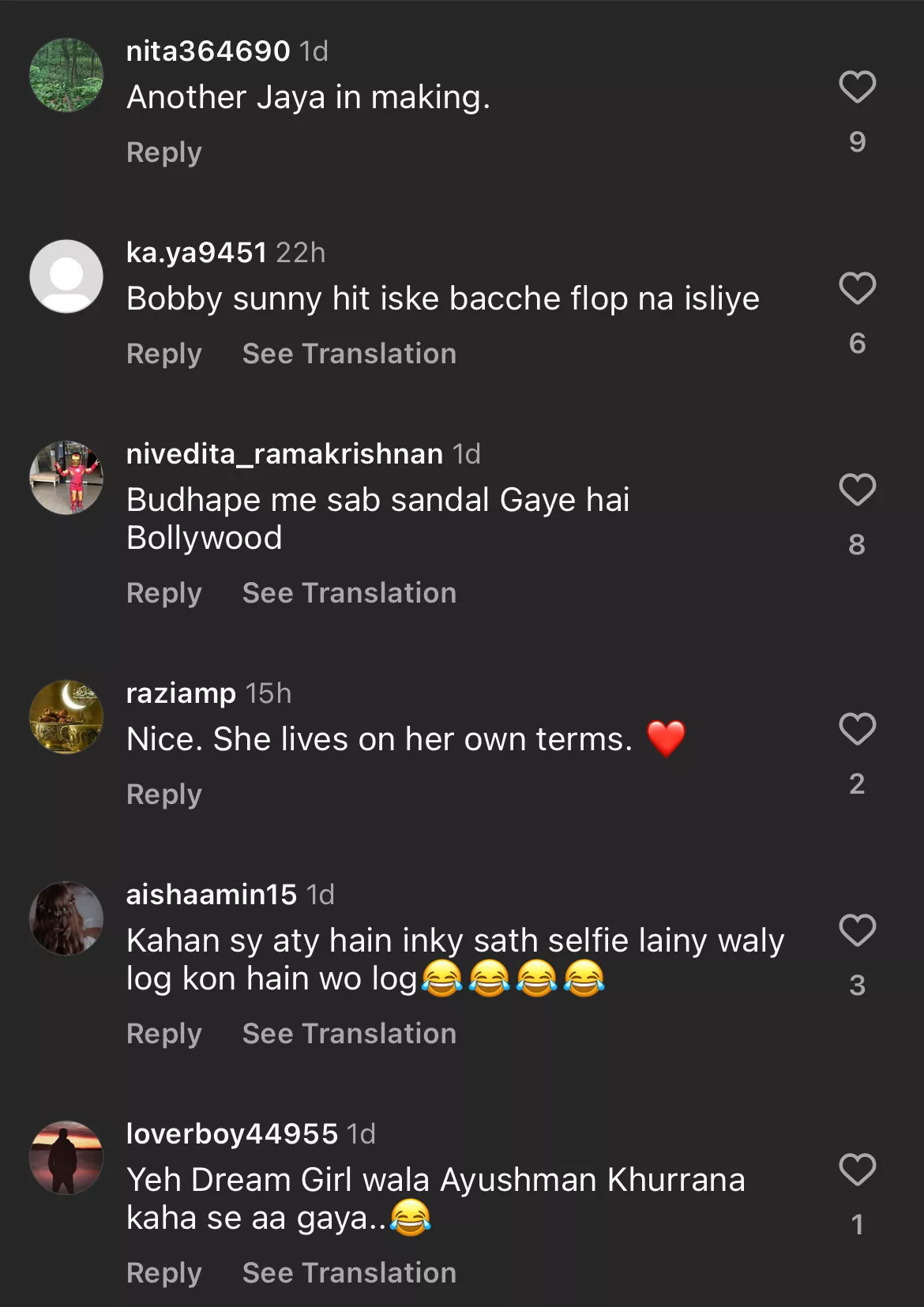View nivedita_ramakrishnan's profile photo
This screenshot has height=1307, width=924.
click(66, 478)
